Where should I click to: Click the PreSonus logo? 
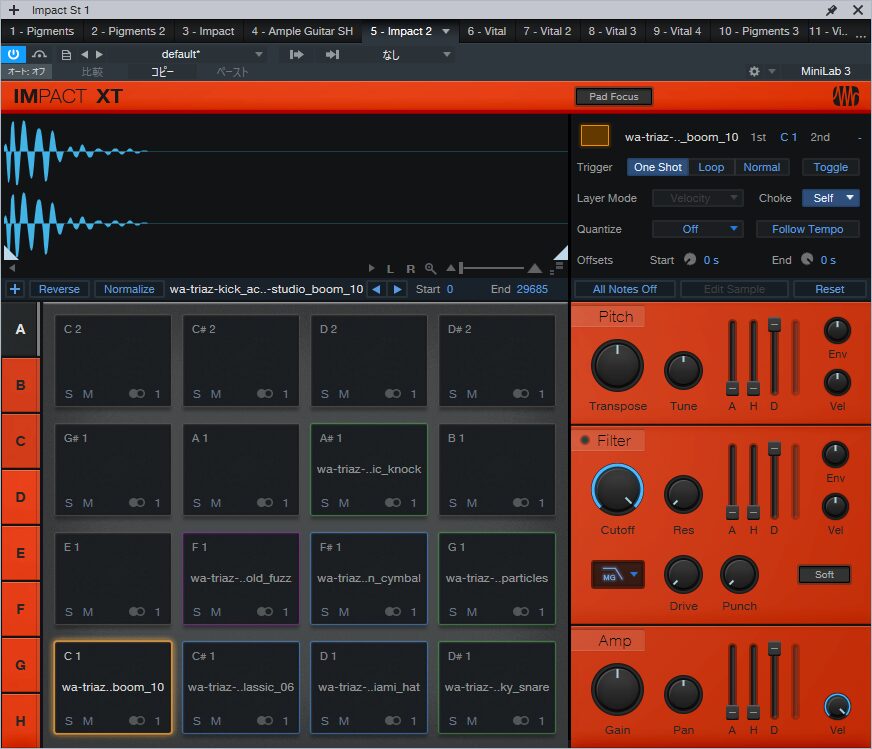(845, 96)
